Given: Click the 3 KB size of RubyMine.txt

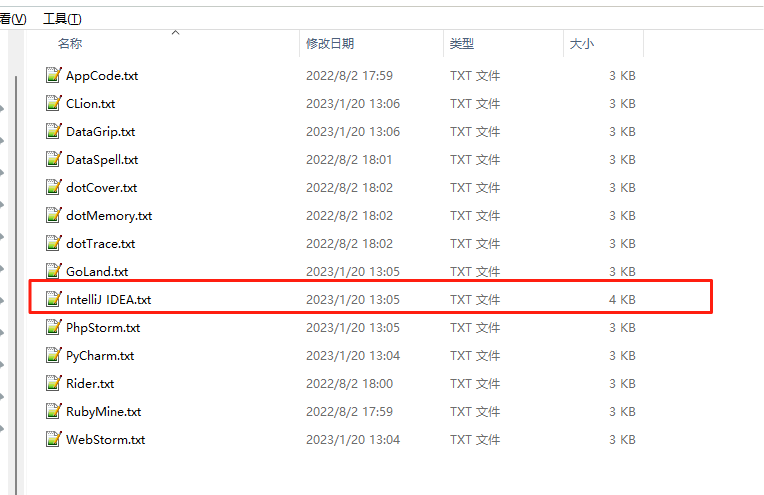Looking at the screenshot, I should 622,412.
